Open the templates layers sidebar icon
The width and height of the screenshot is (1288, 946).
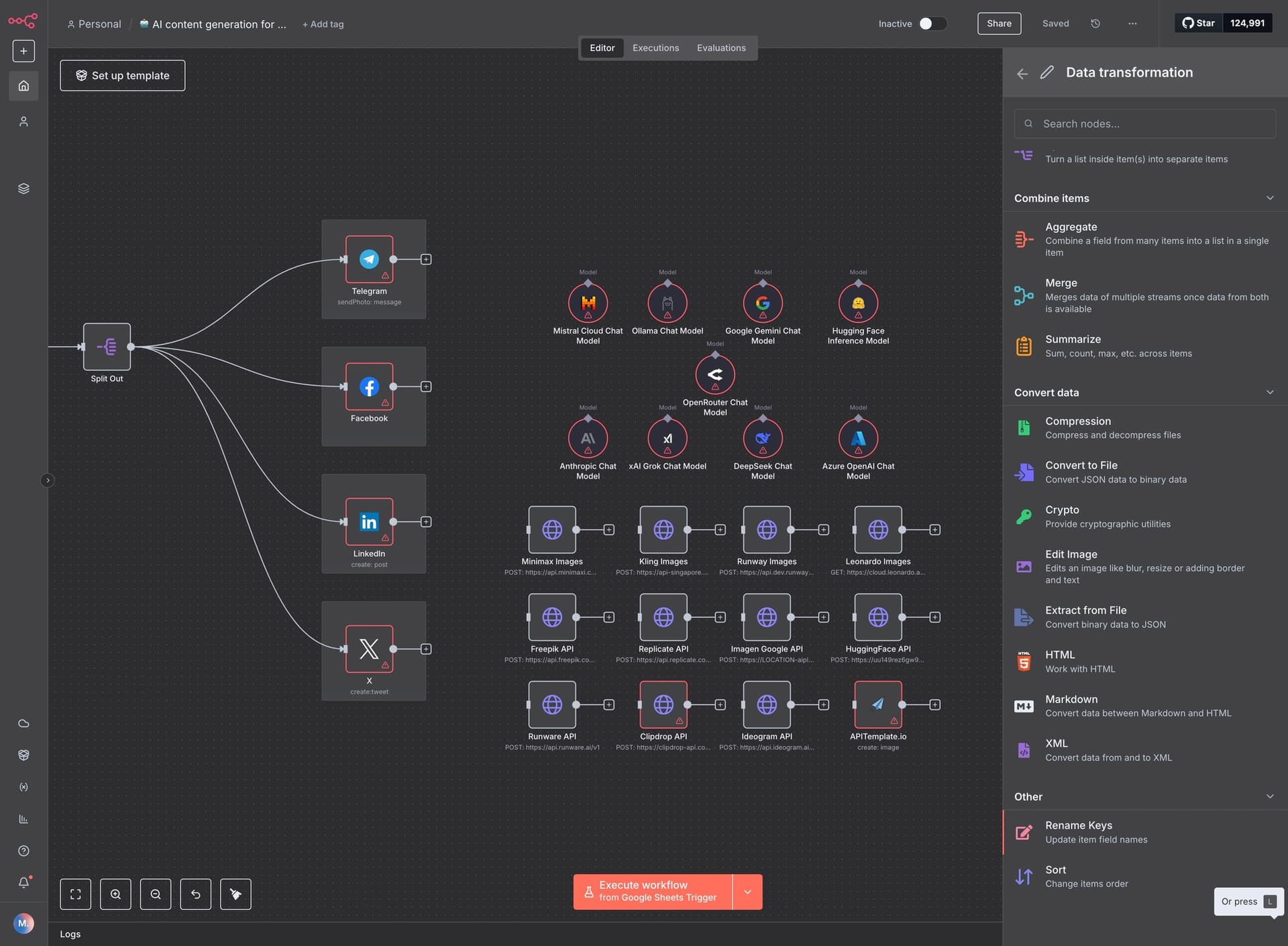pyautogui.click(x=23, y=189)
